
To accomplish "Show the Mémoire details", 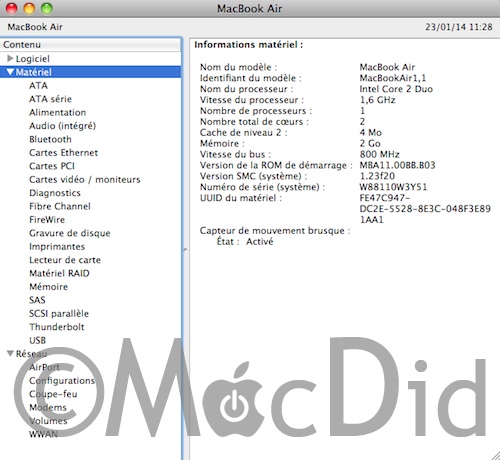I will point(48,287).
